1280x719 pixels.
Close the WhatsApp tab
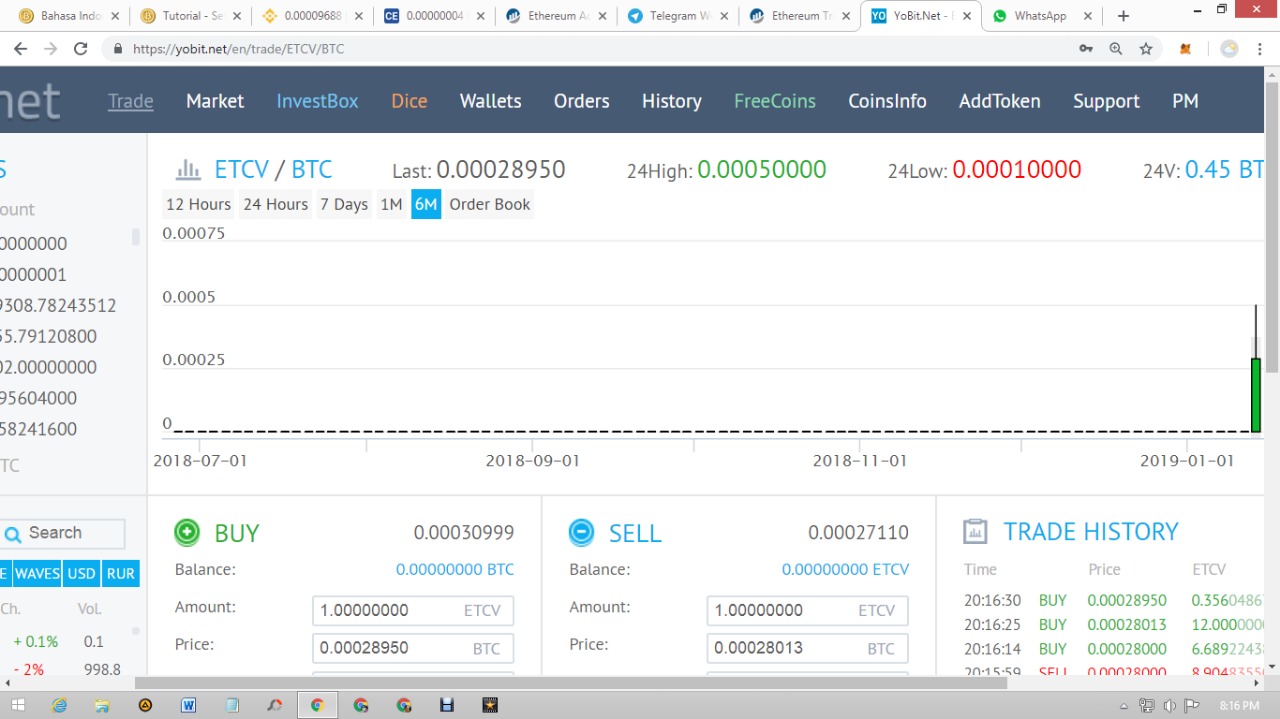pyautogui.click(x=1087, y=16)
